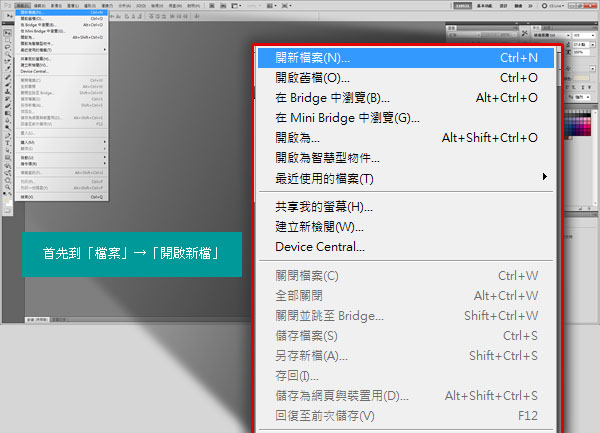The width and height of the screenshot is (600, 433).
Task: Click the Ctrl+Q exit item in small File menu
Action: pos(62,197)
